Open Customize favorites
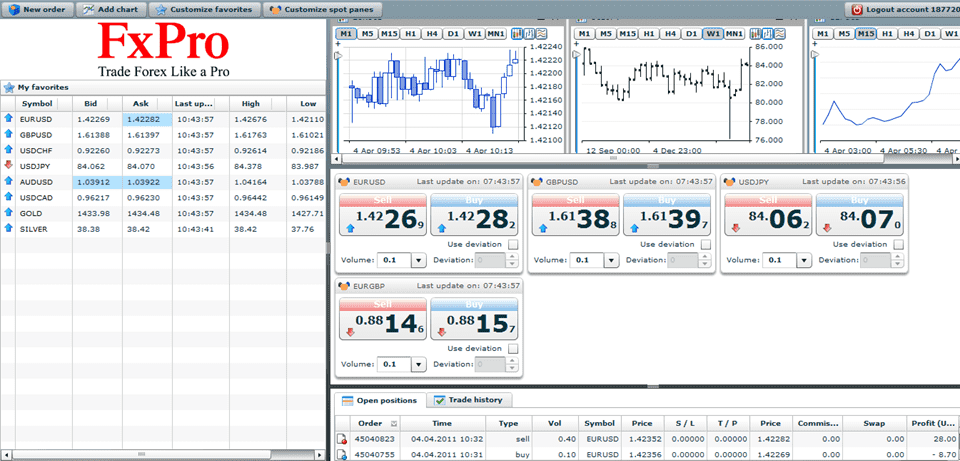This screenshot has height=461, width=960. 204,9
